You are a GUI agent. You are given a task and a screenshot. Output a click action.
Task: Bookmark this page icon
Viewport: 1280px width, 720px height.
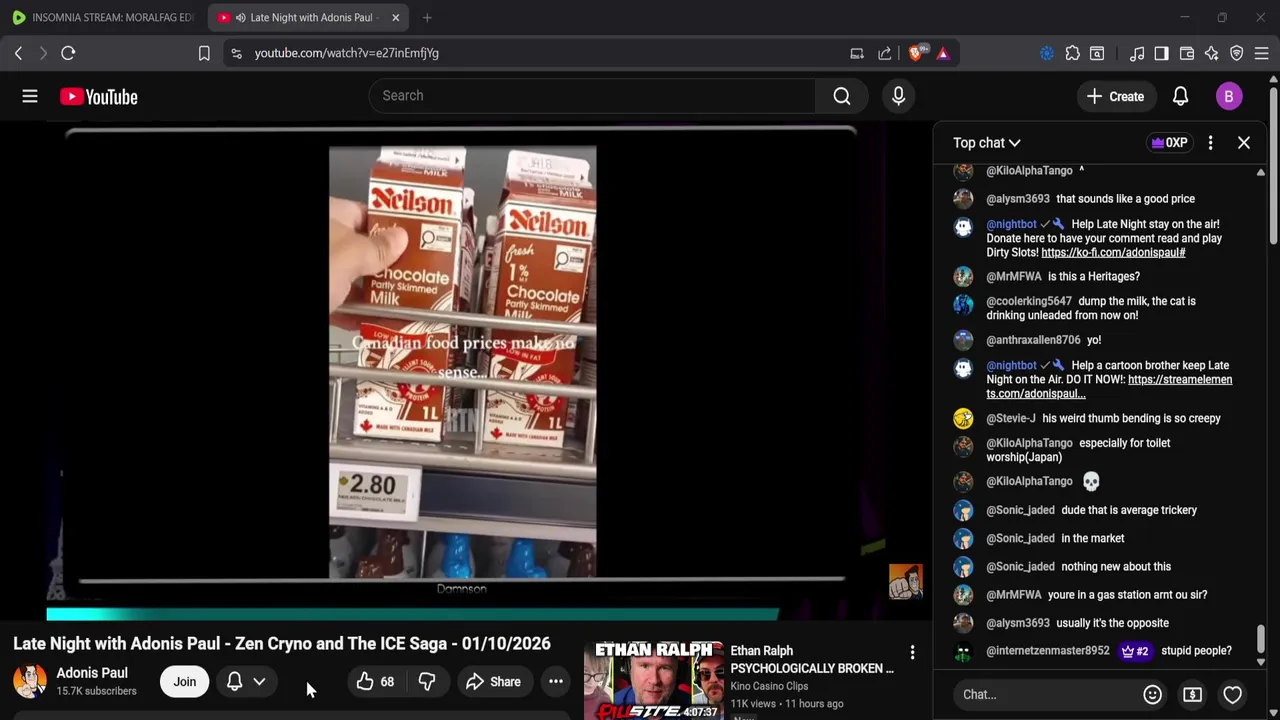[x=204, y=53]
